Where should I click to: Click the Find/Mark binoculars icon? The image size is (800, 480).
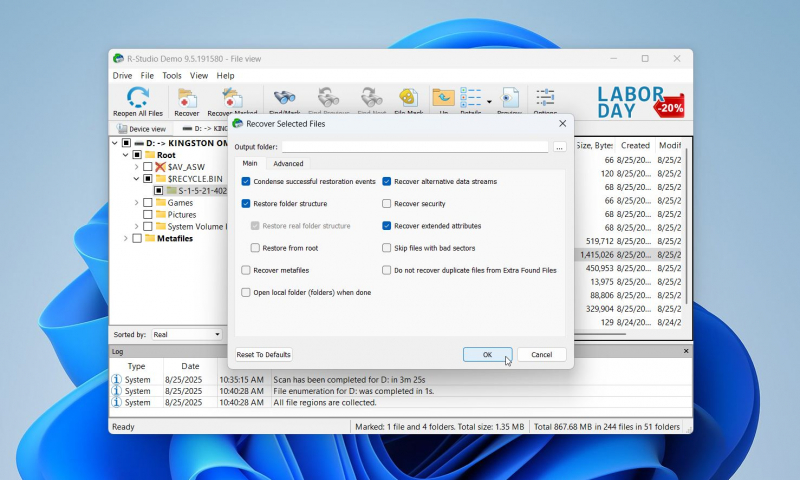click(284, 97)
